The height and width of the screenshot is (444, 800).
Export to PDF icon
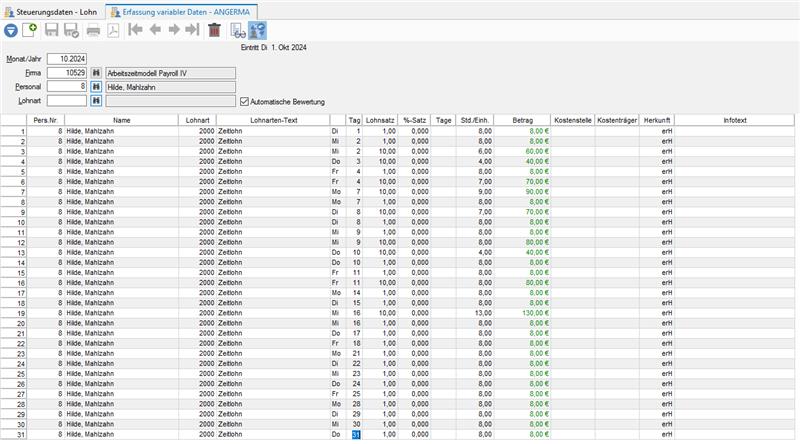113,30
